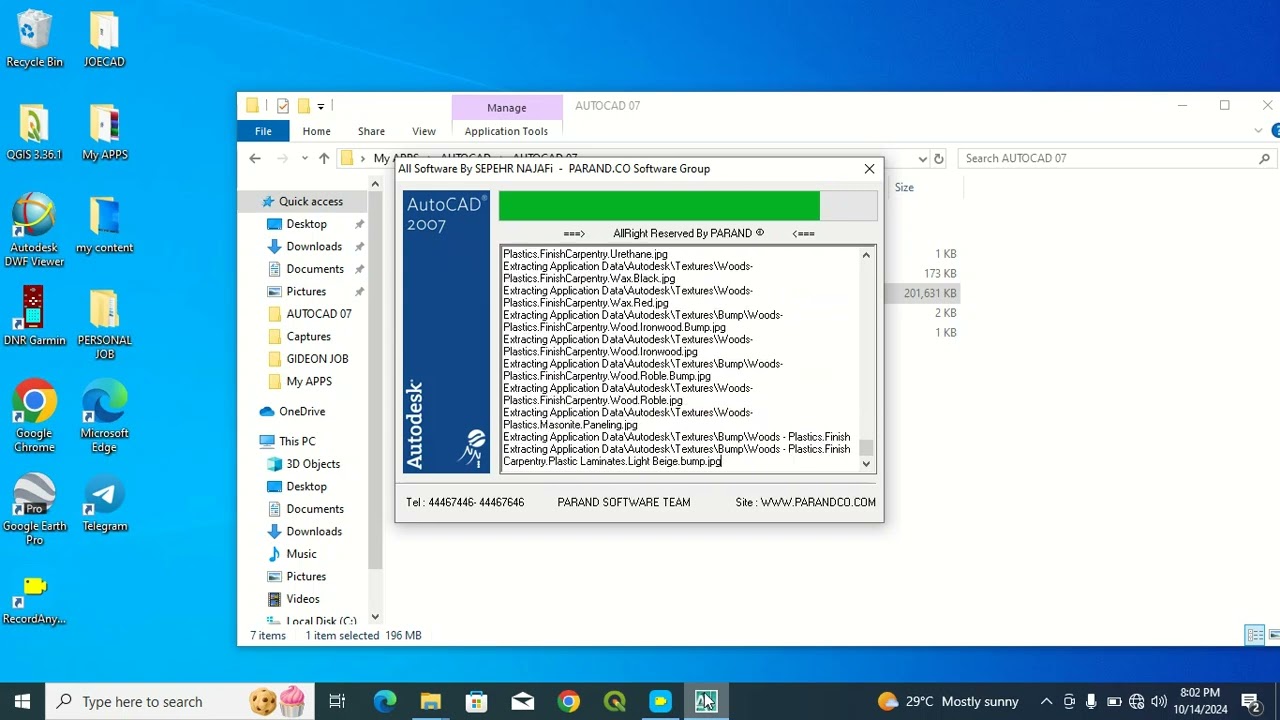Open Captures folder in navigation pane
This screenshot has height=720, width=1280.
point(308,336)
